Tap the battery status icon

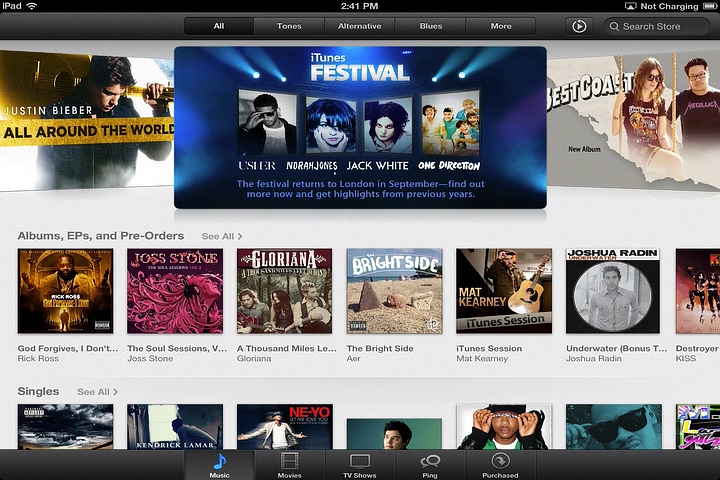[x=710, y=6]
